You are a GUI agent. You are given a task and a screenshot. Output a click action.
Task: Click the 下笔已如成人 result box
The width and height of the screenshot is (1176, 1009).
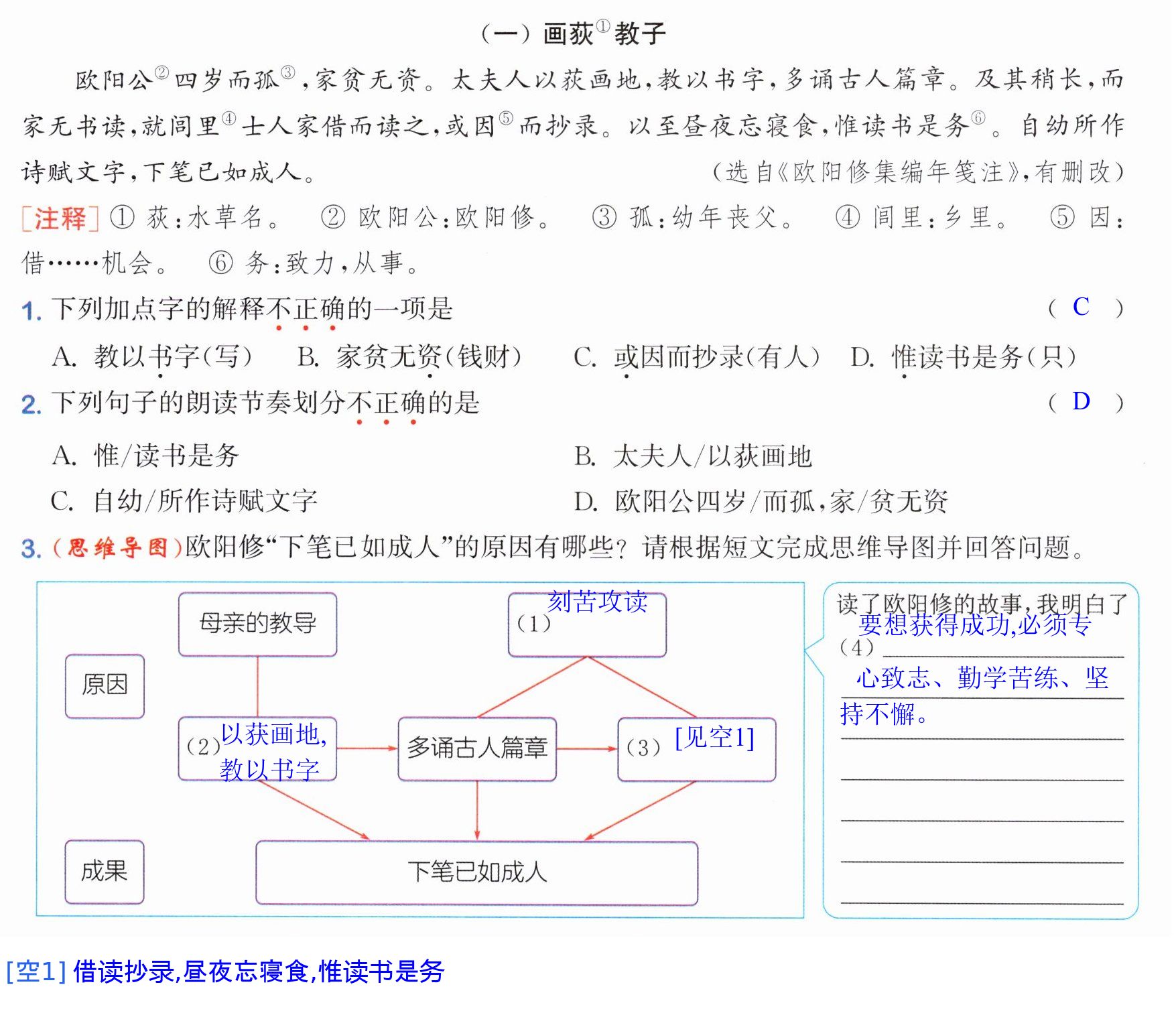click(477, 873)
